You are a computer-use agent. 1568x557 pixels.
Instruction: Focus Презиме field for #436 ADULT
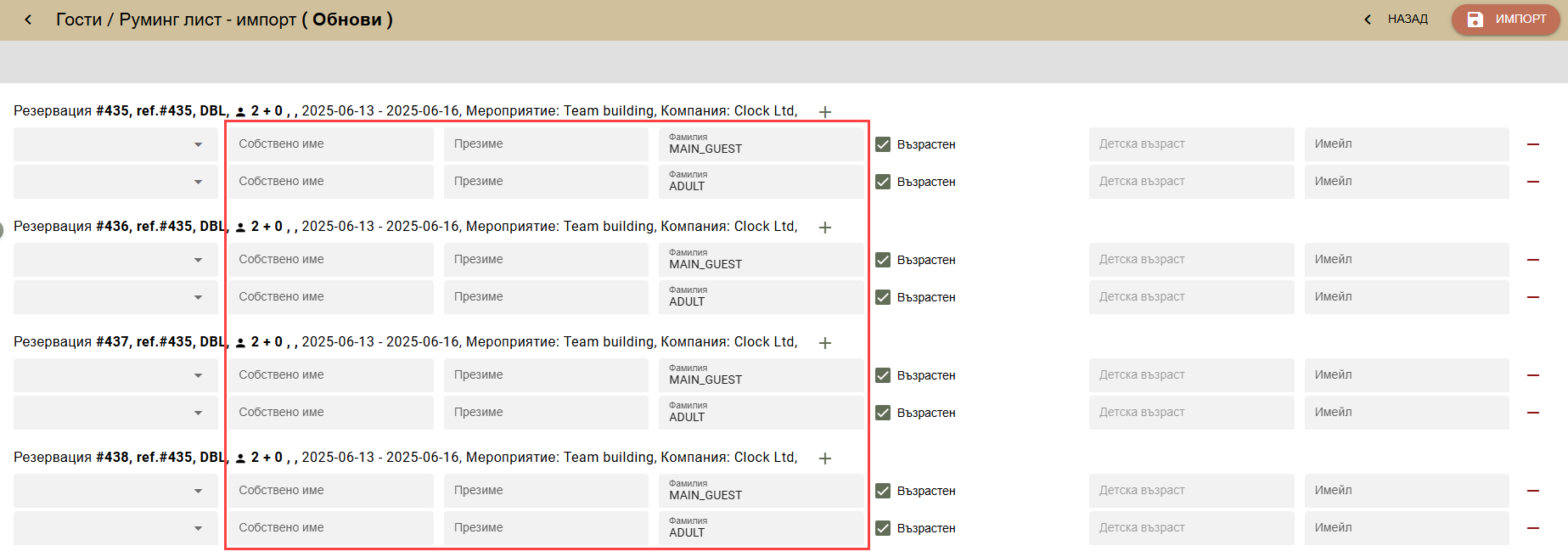(x=546, y=297)
